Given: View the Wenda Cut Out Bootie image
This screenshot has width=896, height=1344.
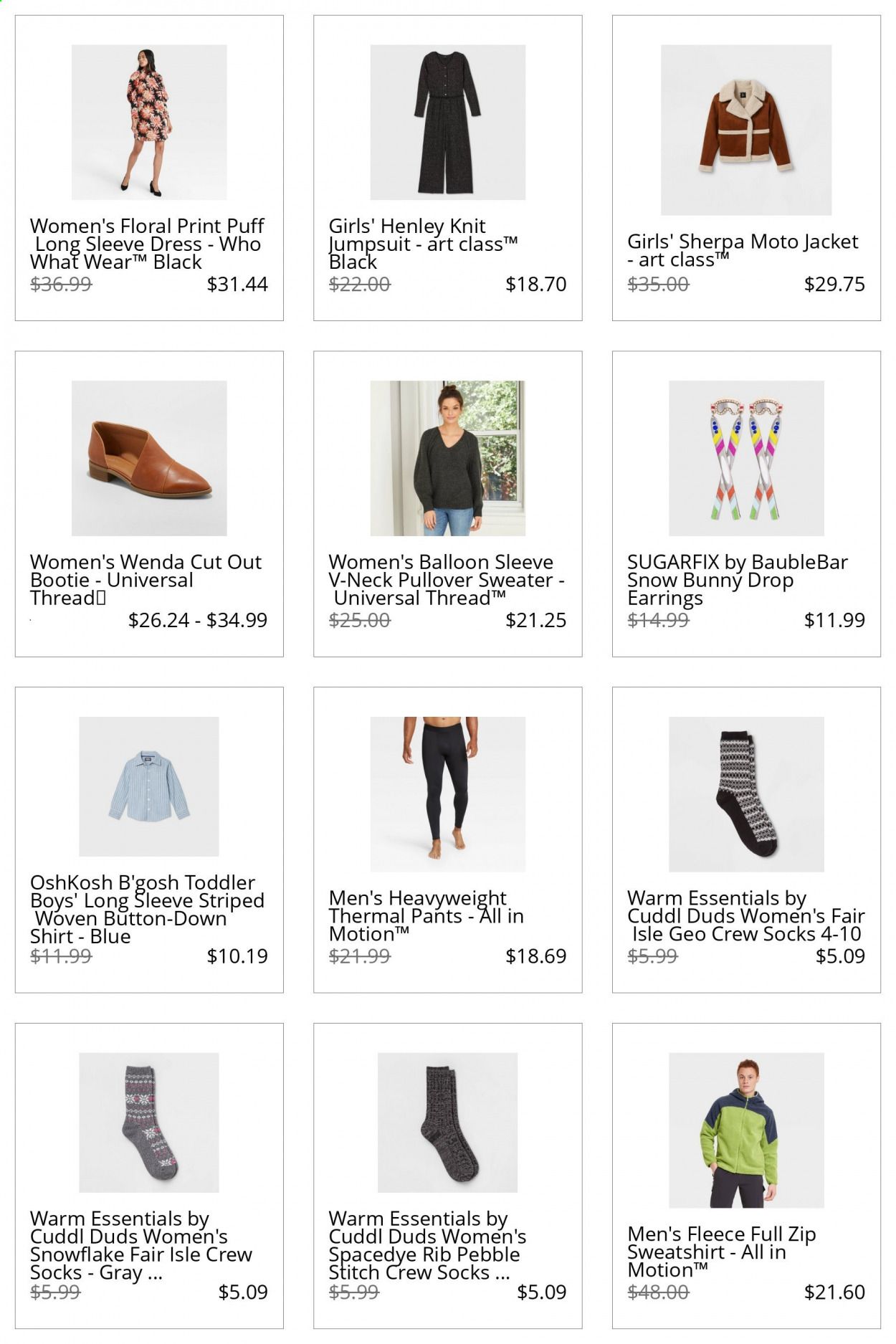Looking at the screenshot, I should pos(149,458).
